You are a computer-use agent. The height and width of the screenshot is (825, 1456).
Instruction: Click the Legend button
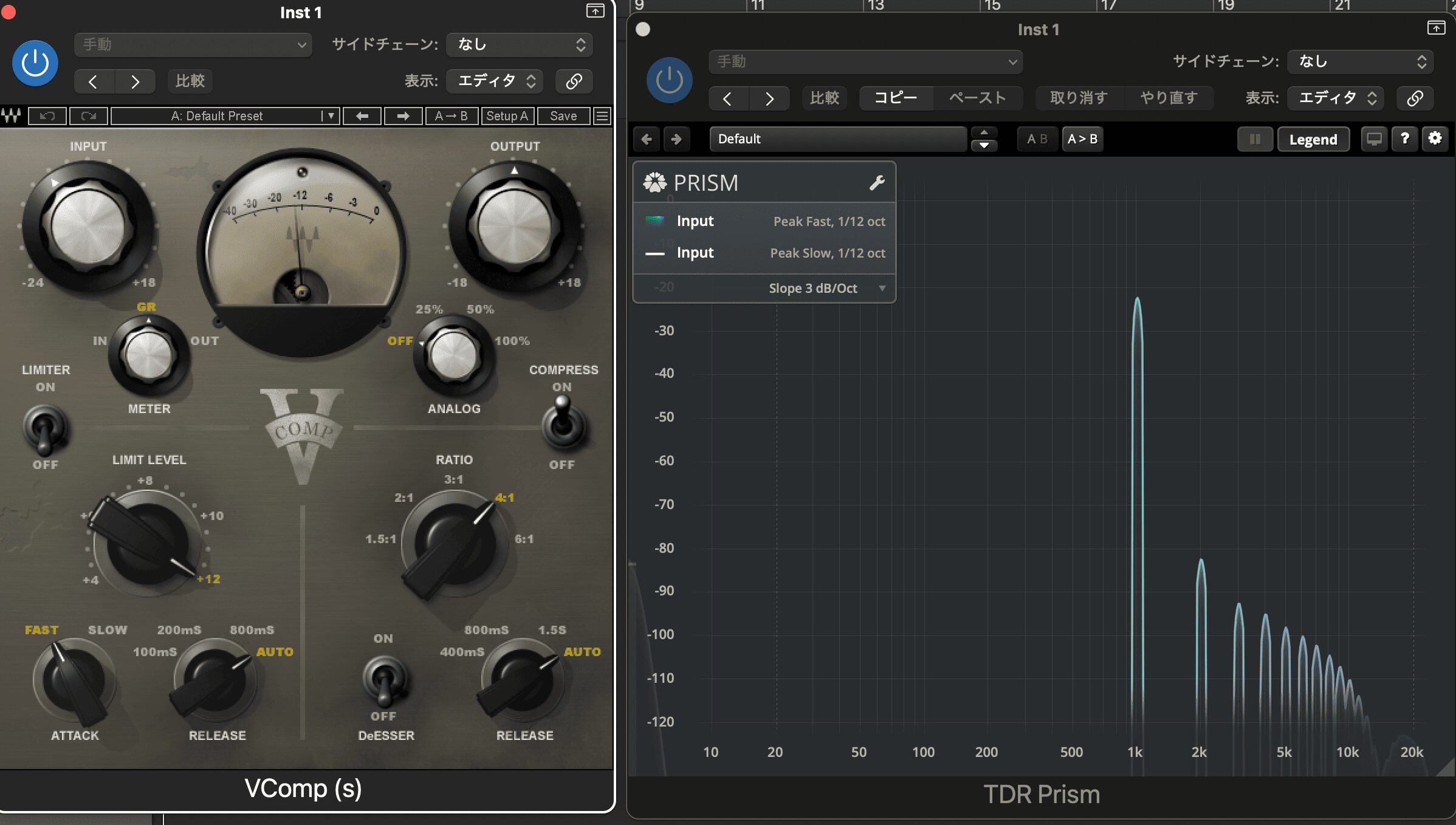click(1313, 140)
